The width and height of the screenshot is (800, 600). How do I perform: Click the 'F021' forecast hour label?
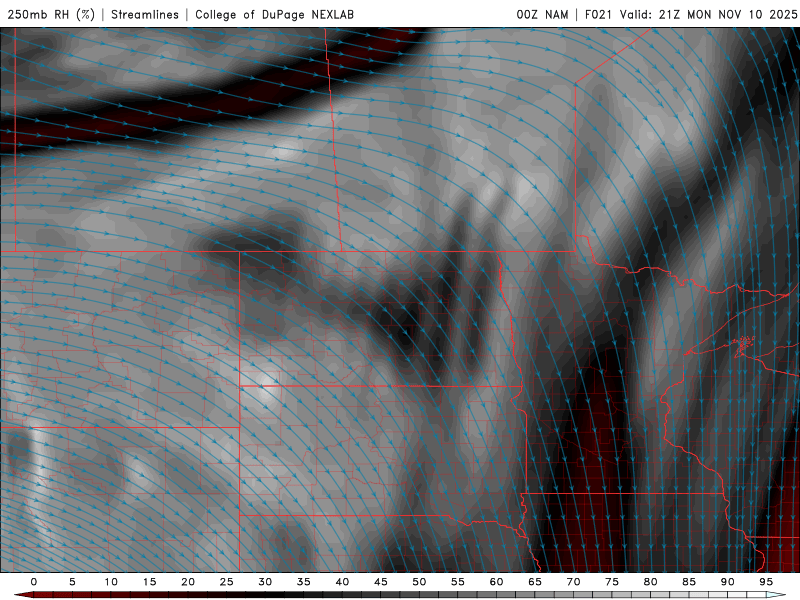click(x=598, y=14)
